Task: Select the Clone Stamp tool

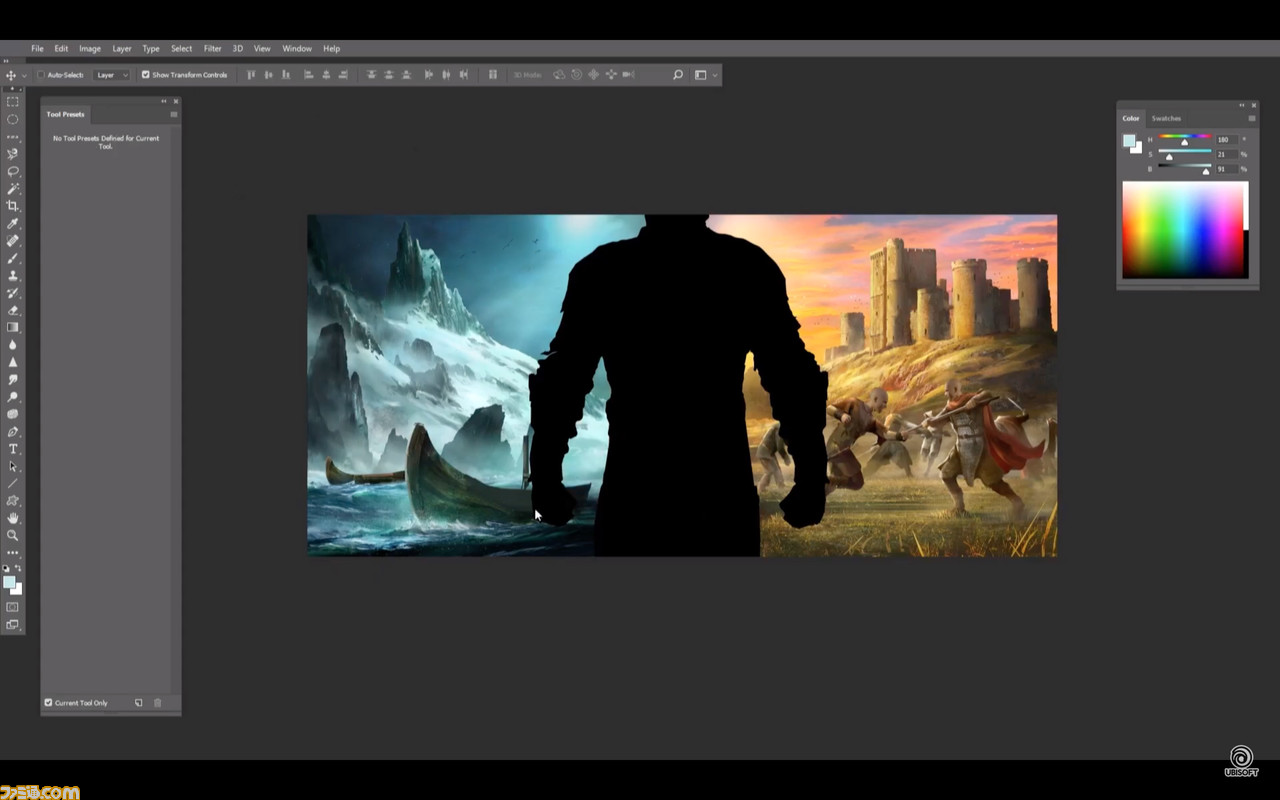Action: point(13,275)
